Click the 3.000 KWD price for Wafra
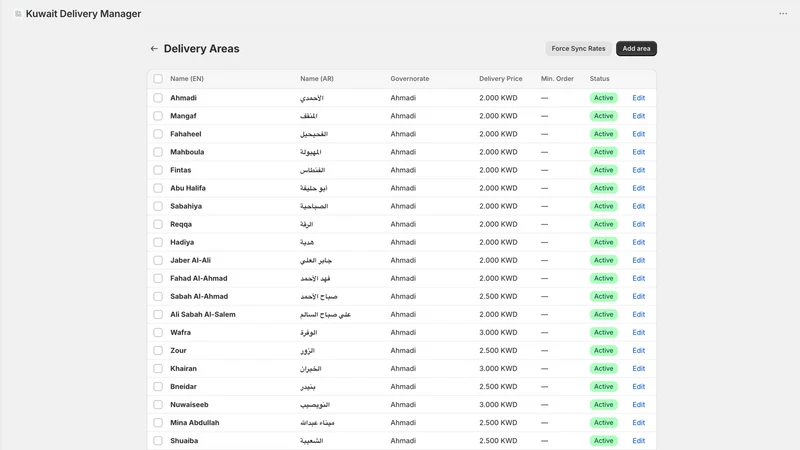 click(x=498, y=332)
